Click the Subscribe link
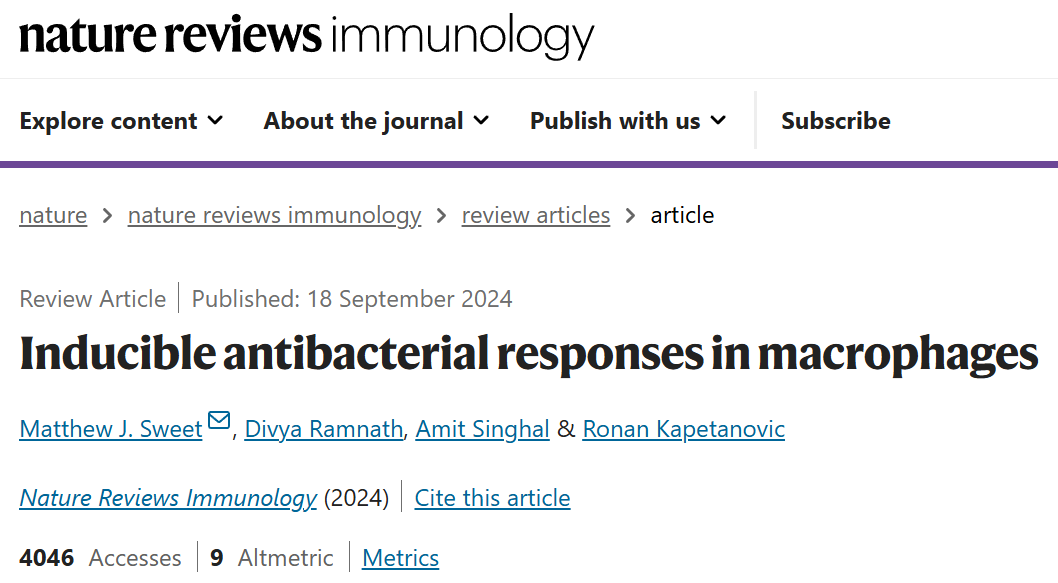 [835, 121]
